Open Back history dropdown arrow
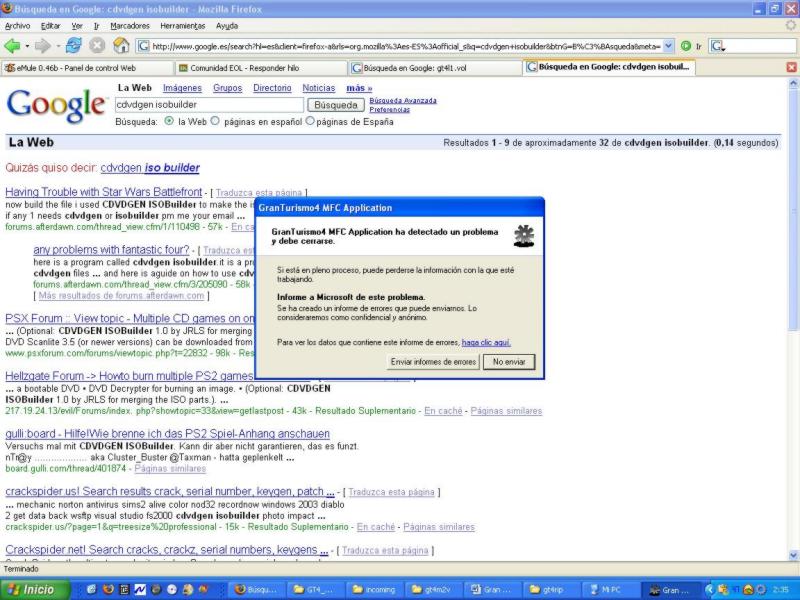 tap(27, 46)
